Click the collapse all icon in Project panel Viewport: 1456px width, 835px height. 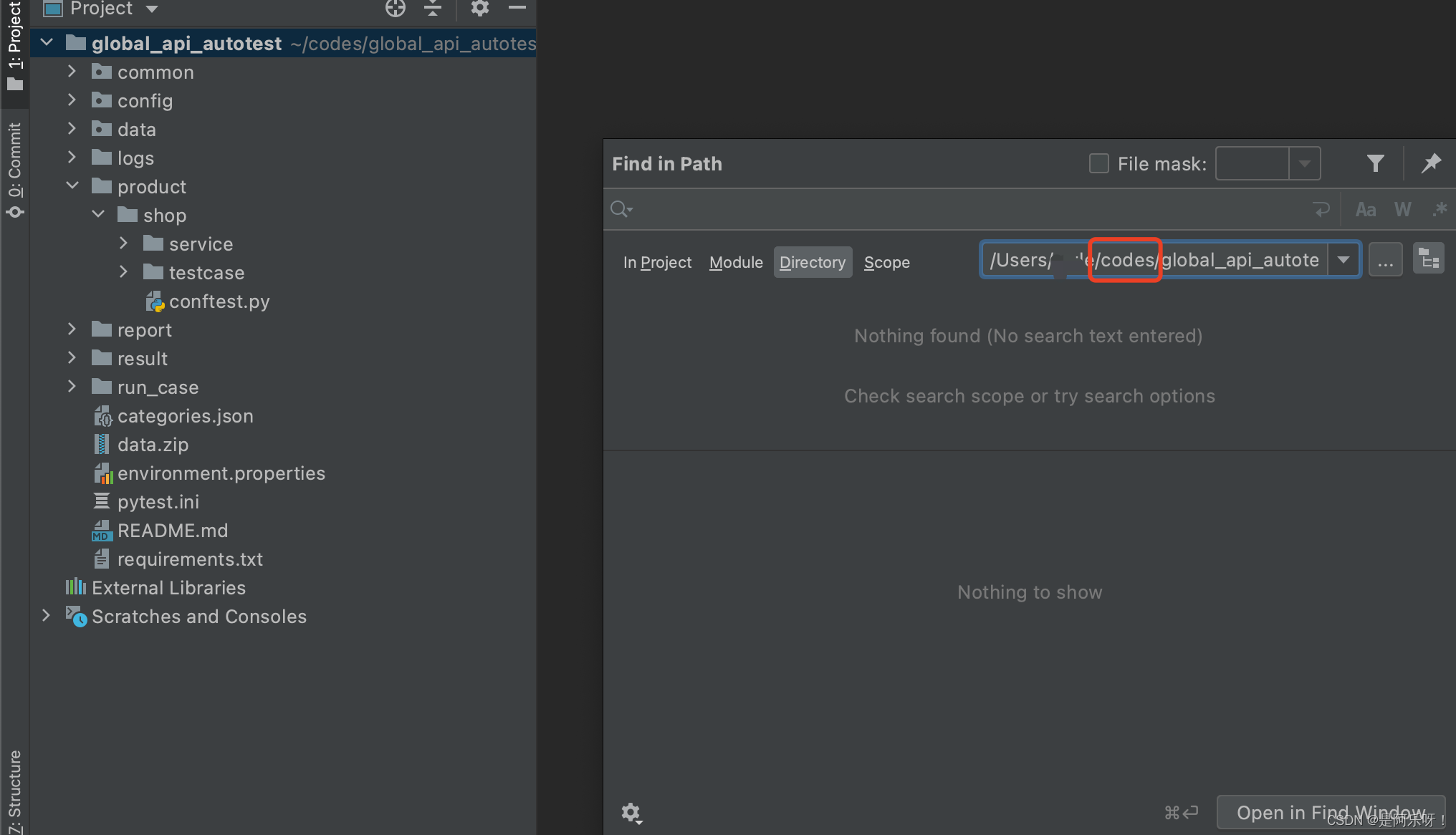pyautogui.click(x=432, y=9)
